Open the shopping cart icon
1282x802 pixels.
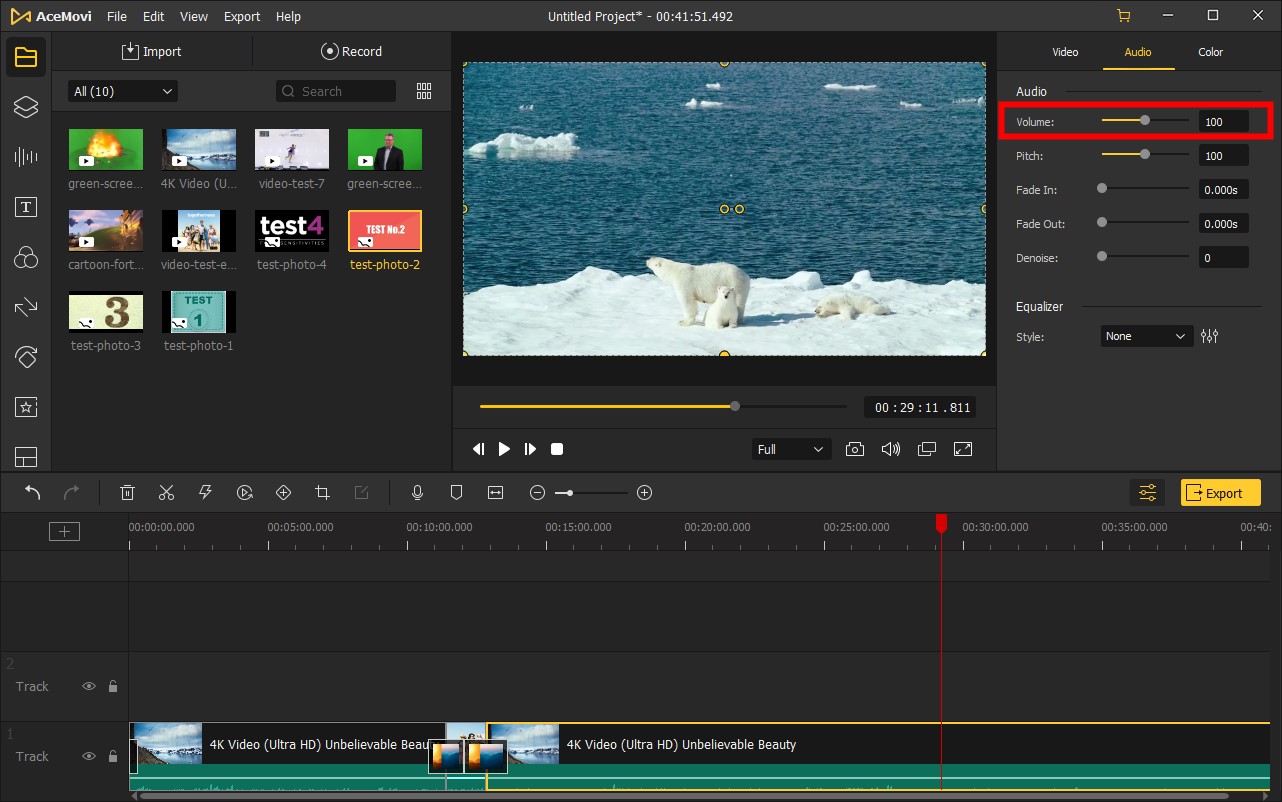[x=1124, y=16]
